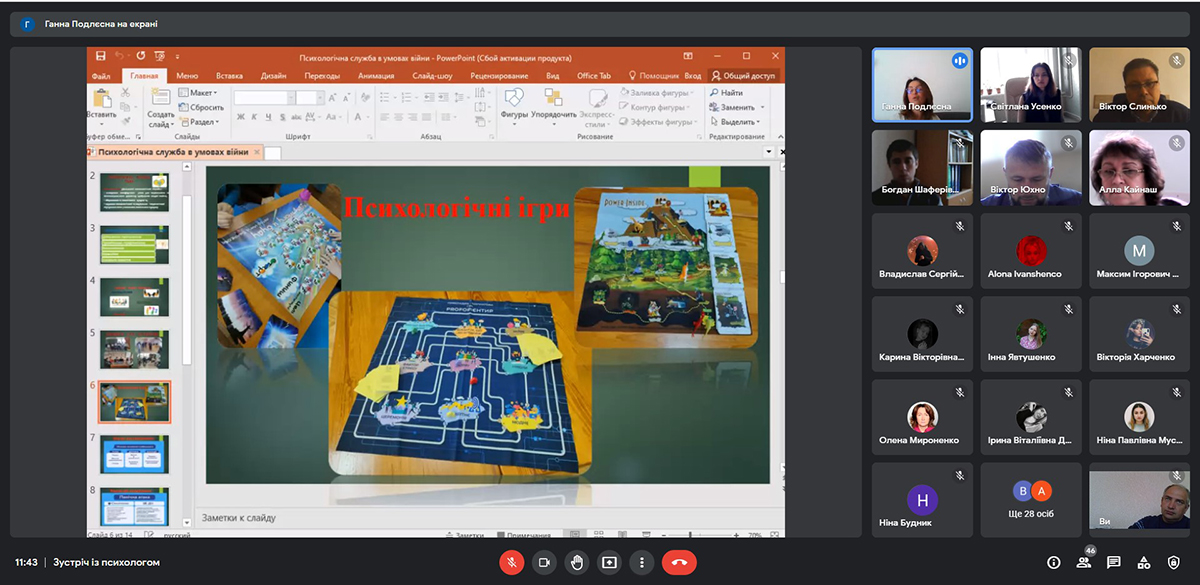Toggle strikethrough formatting in Шрифт group
The width and height of the screenshot is (1200, 585).
[297, 117]
